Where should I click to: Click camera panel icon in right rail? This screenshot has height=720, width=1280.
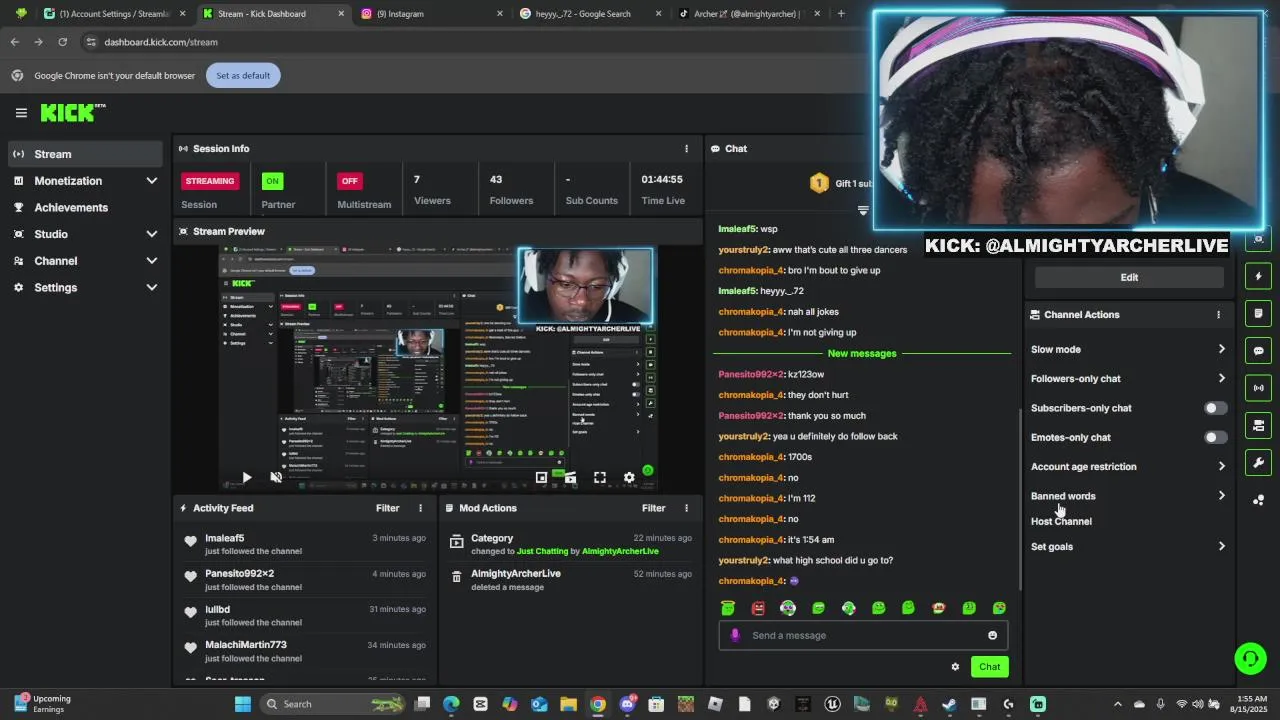coord(1258,425)
